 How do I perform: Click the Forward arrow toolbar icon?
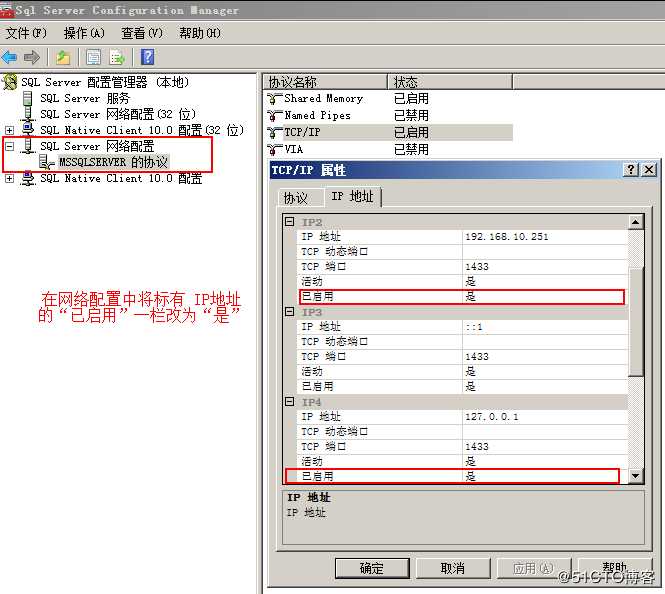32,57
